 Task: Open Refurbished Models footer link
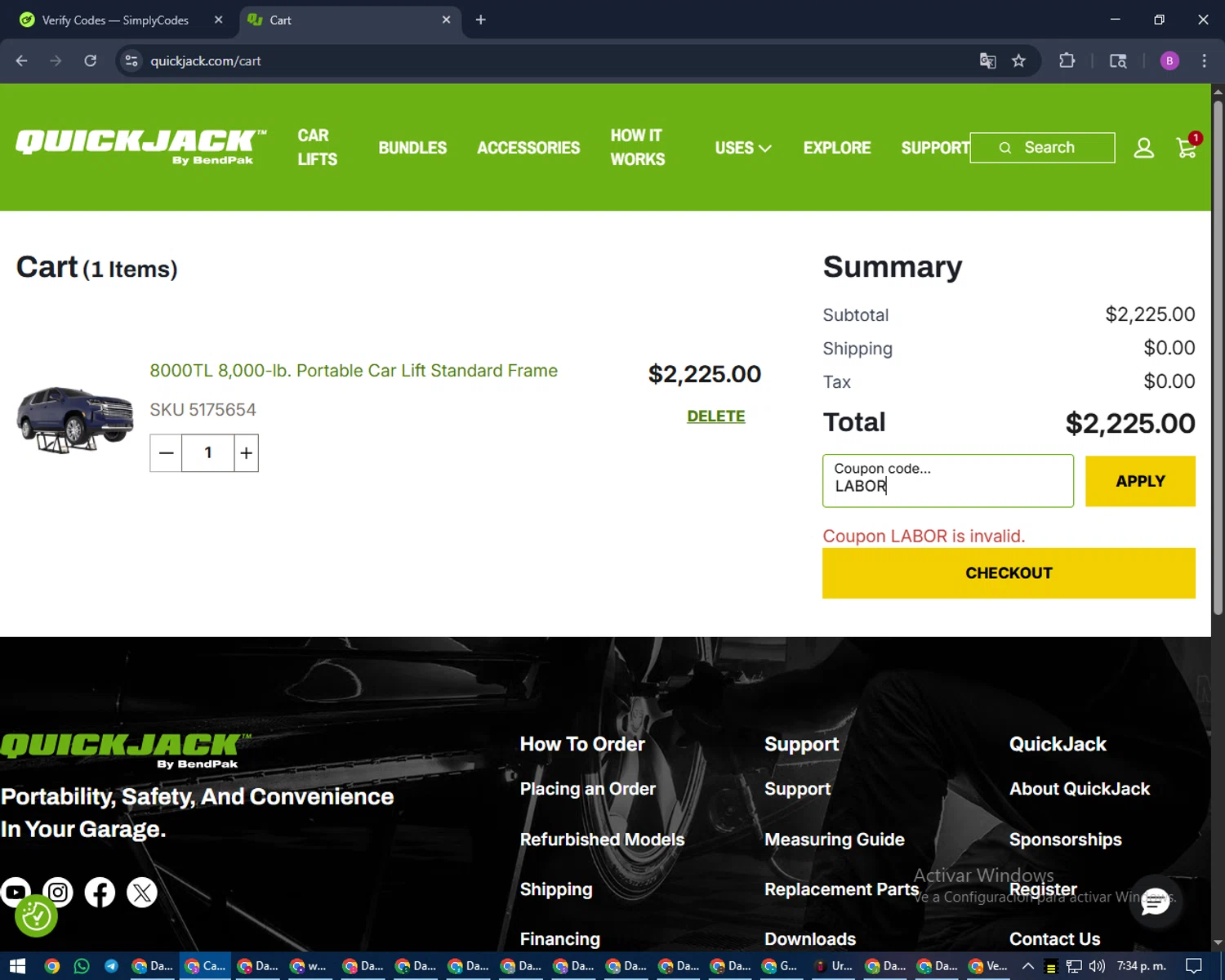(602, 840)
